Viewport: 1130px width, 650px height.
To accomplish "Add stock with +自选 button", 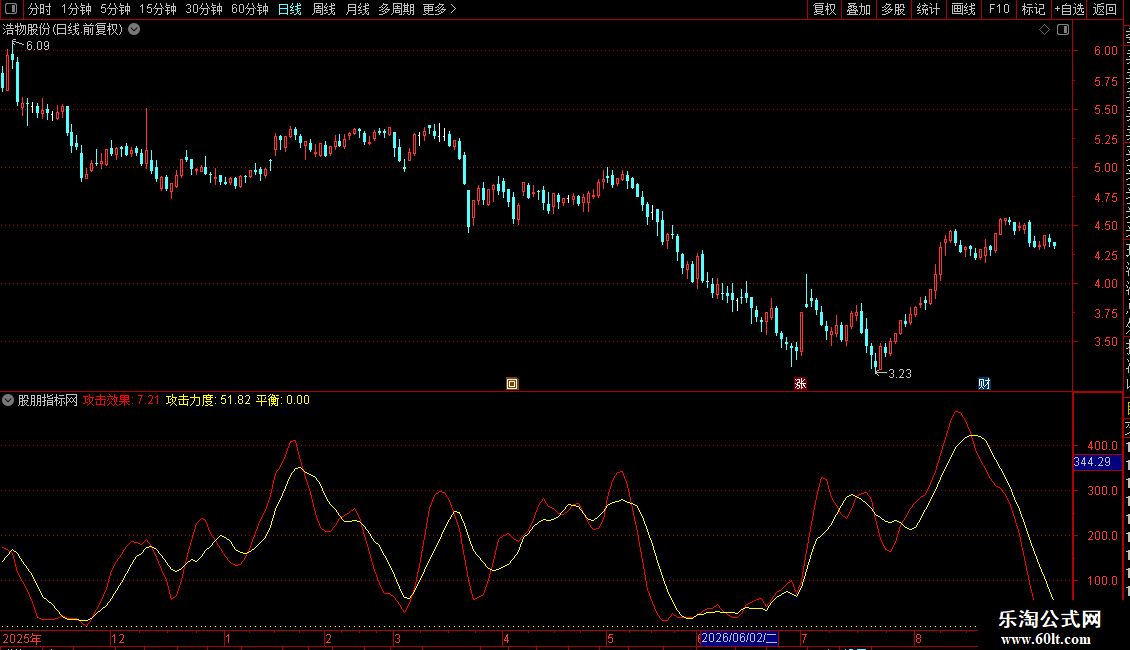I will [1069, 9].
